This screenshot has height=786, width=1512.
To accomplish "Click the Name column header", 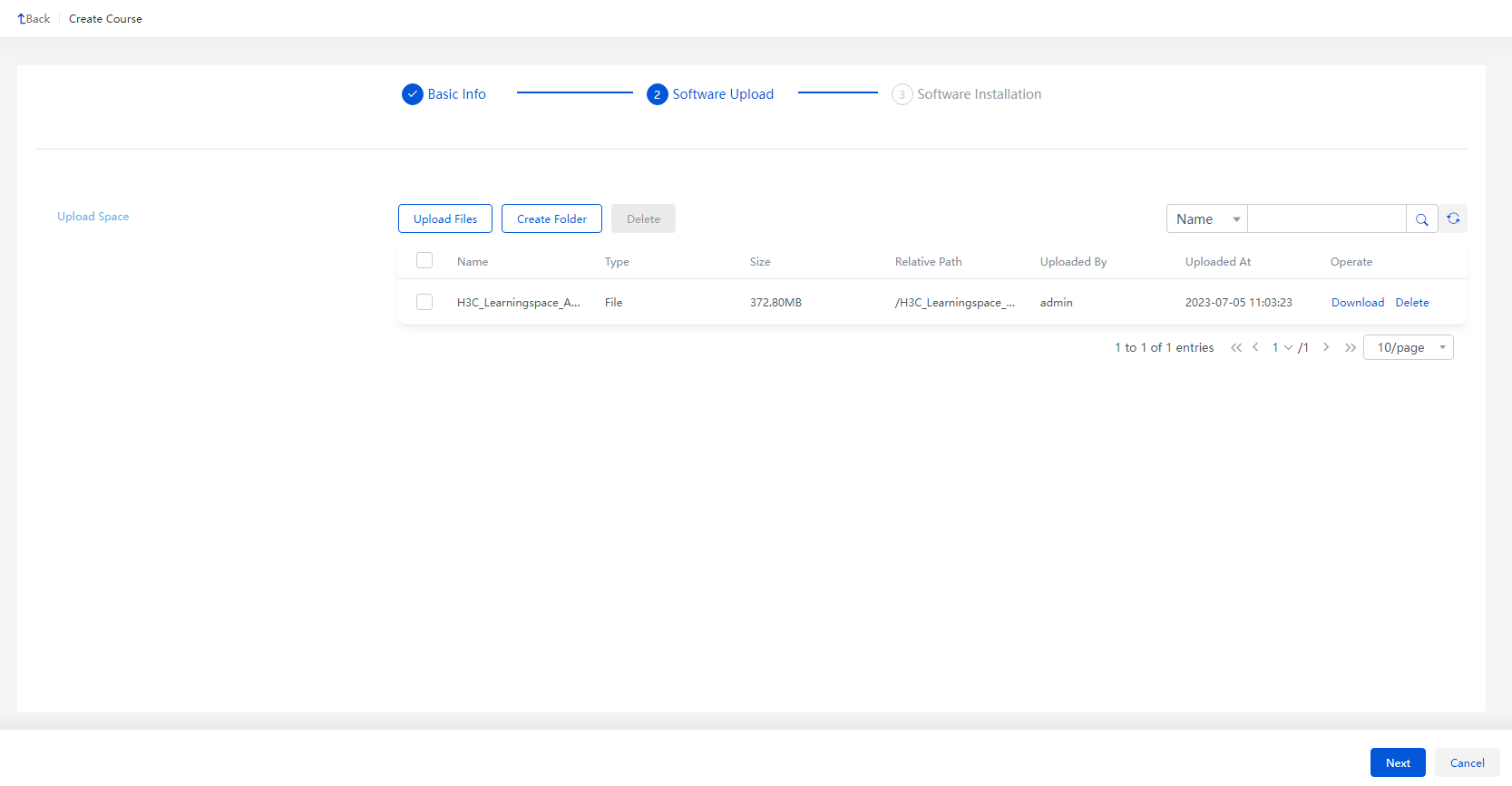I will pos(473,262).
